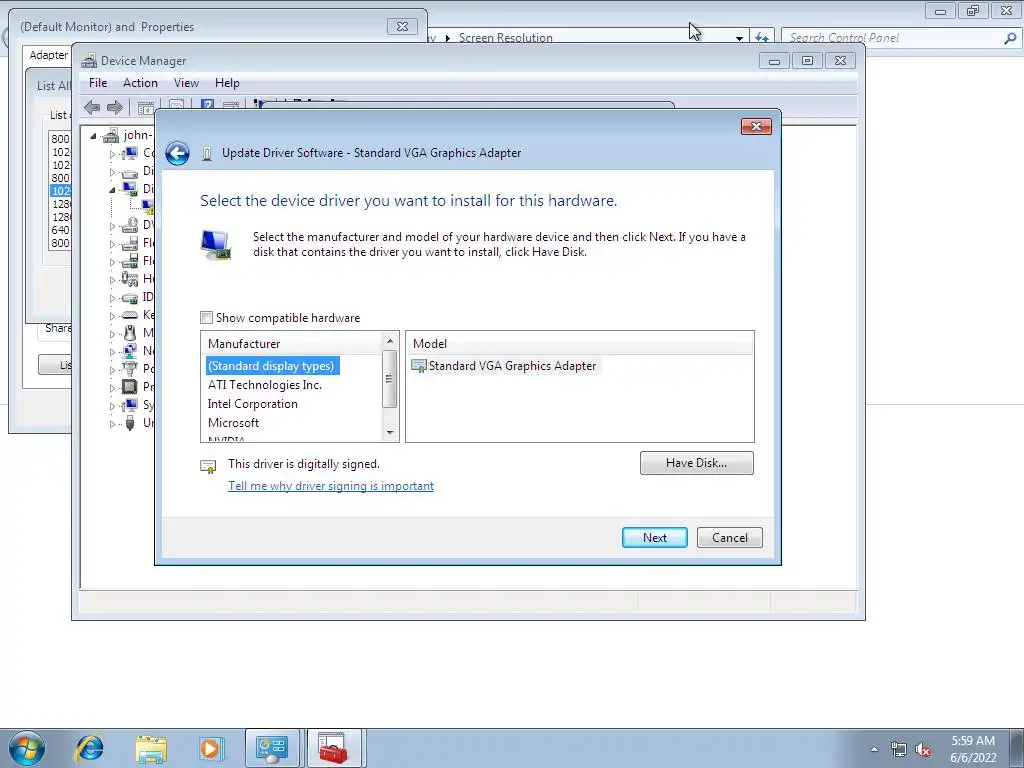Select the Display adapters monitor icon in tree

click(130, 189)
